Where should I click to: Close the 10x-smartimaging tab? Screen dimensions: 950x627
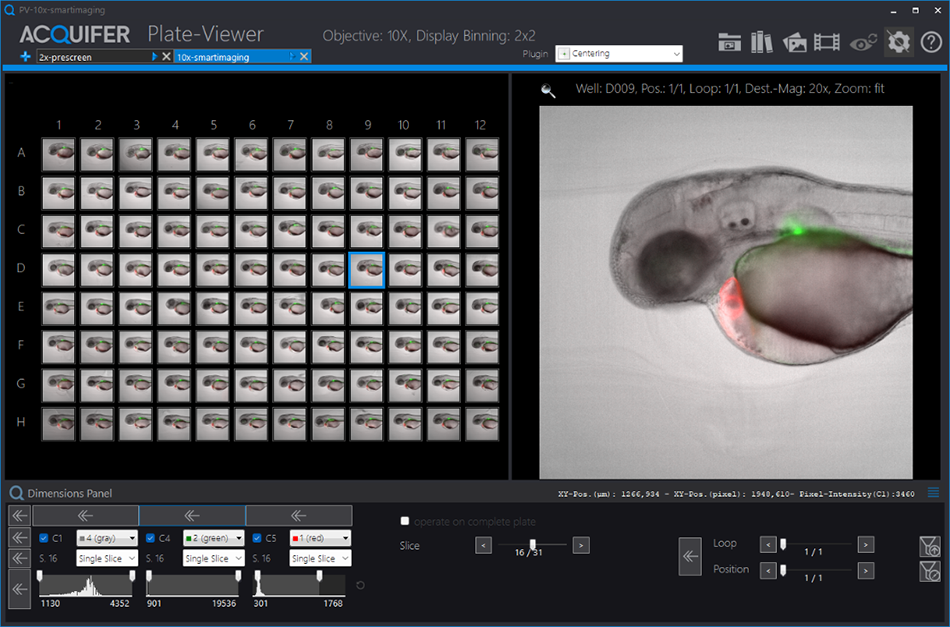point(305,57)
